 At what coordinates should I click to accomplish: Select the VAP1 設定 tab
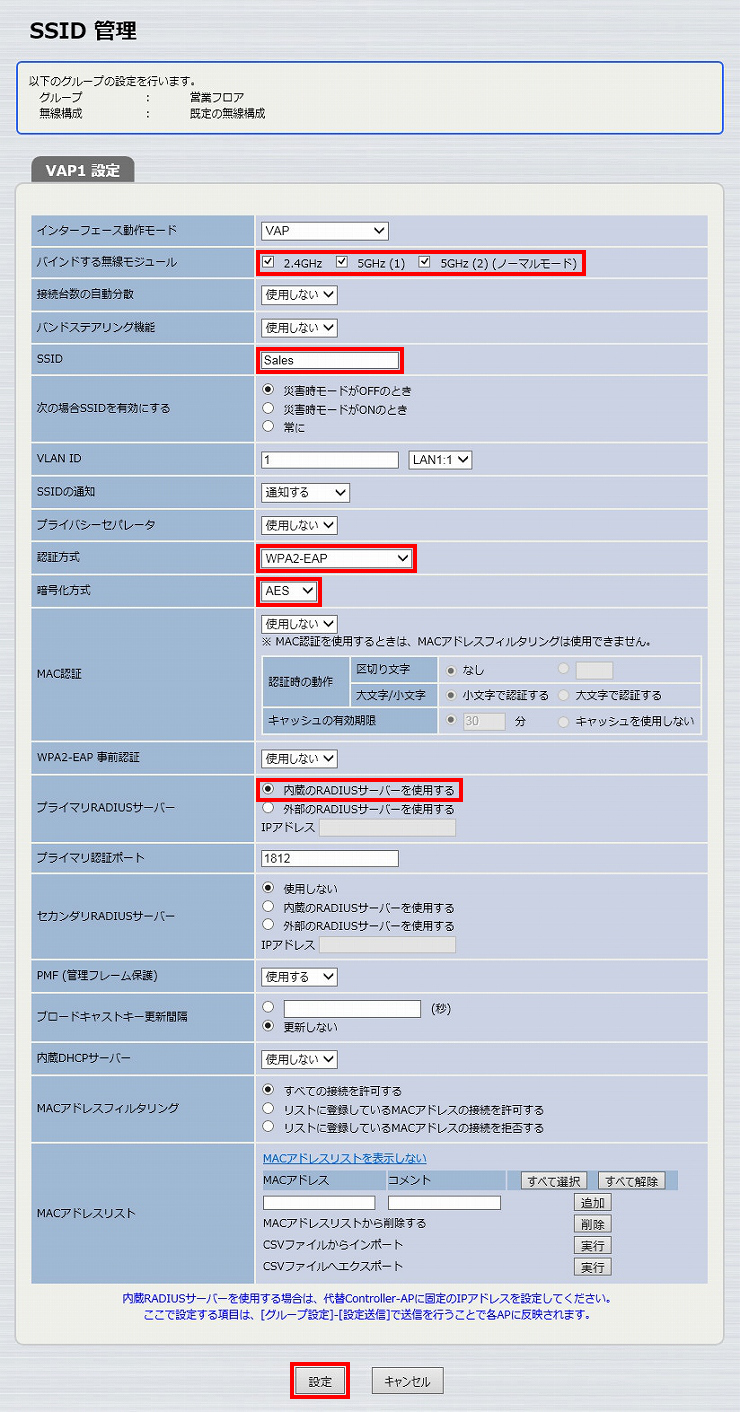tap(83, 170)
